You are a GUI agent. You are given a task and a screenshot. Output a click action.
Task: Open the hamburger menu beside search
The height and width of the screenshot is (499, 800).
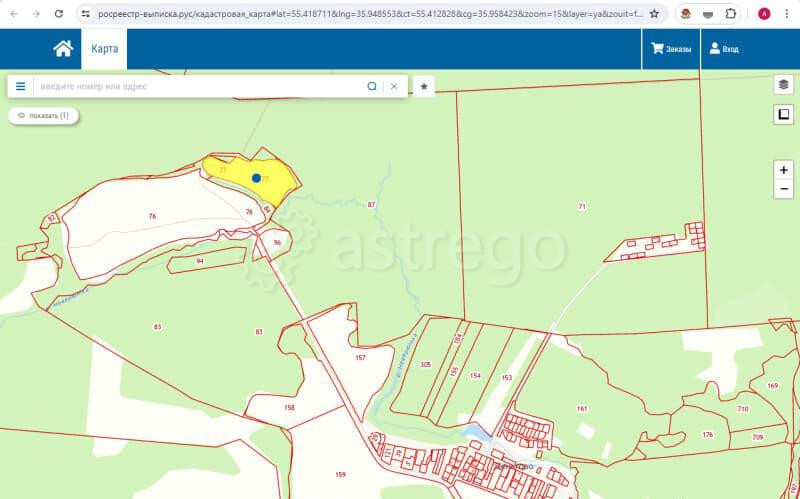(x=20, y=86)
